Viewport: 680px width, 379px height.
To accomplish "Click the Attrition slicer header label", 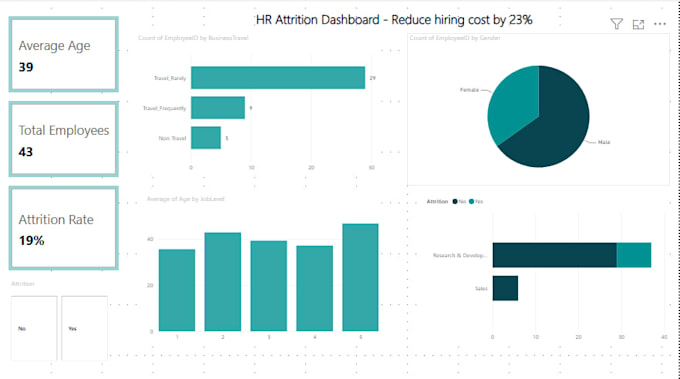I will tap(23, 284).
